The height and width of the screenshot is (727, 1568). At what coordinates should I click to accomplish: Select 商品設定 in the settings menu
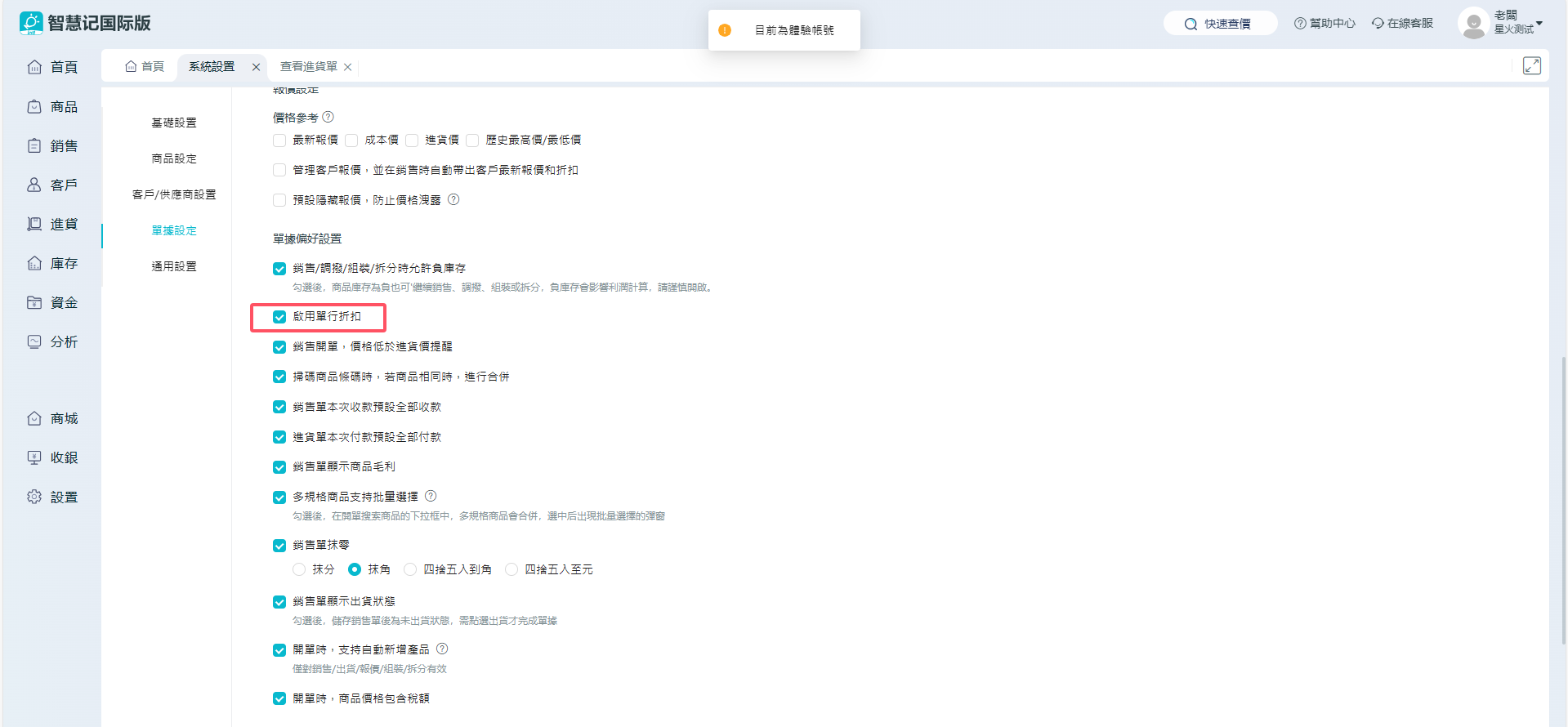pos(174,158)
